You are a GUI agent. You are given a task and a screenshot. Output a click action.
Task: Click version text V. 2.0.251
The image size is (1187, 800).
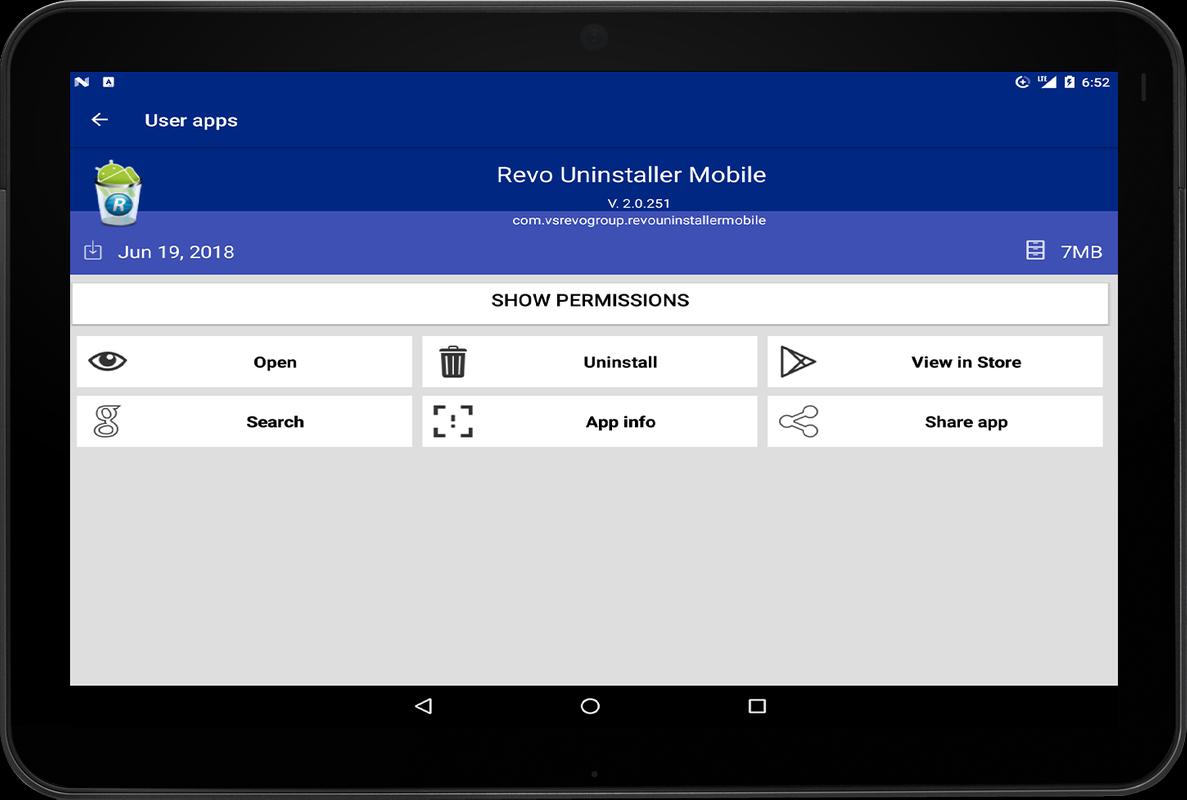pyautogui.click(x=638, y=203)
